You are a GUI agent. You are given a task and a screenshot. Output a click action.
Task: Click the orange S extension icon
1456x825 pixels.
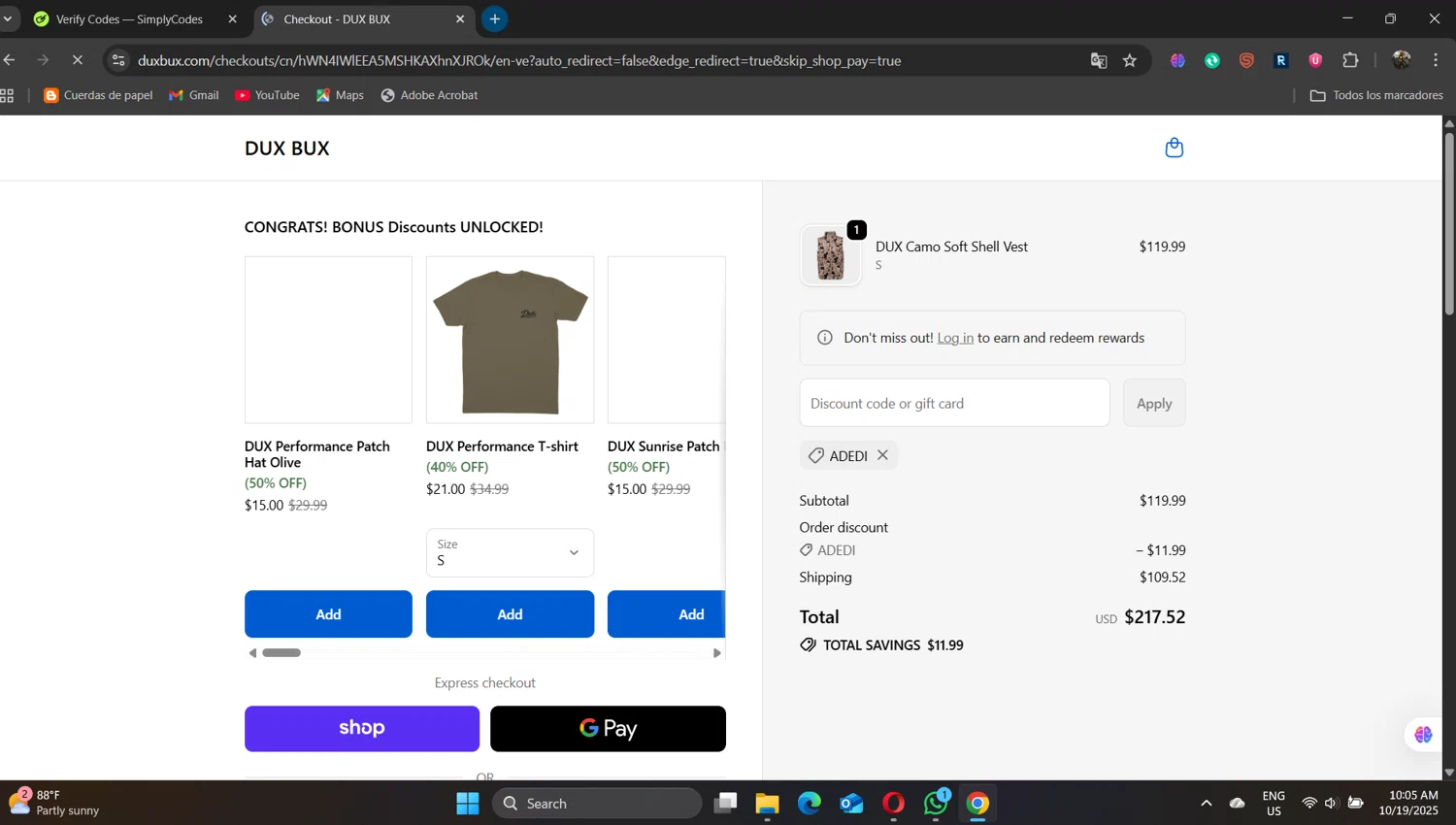coord(1246,60)
